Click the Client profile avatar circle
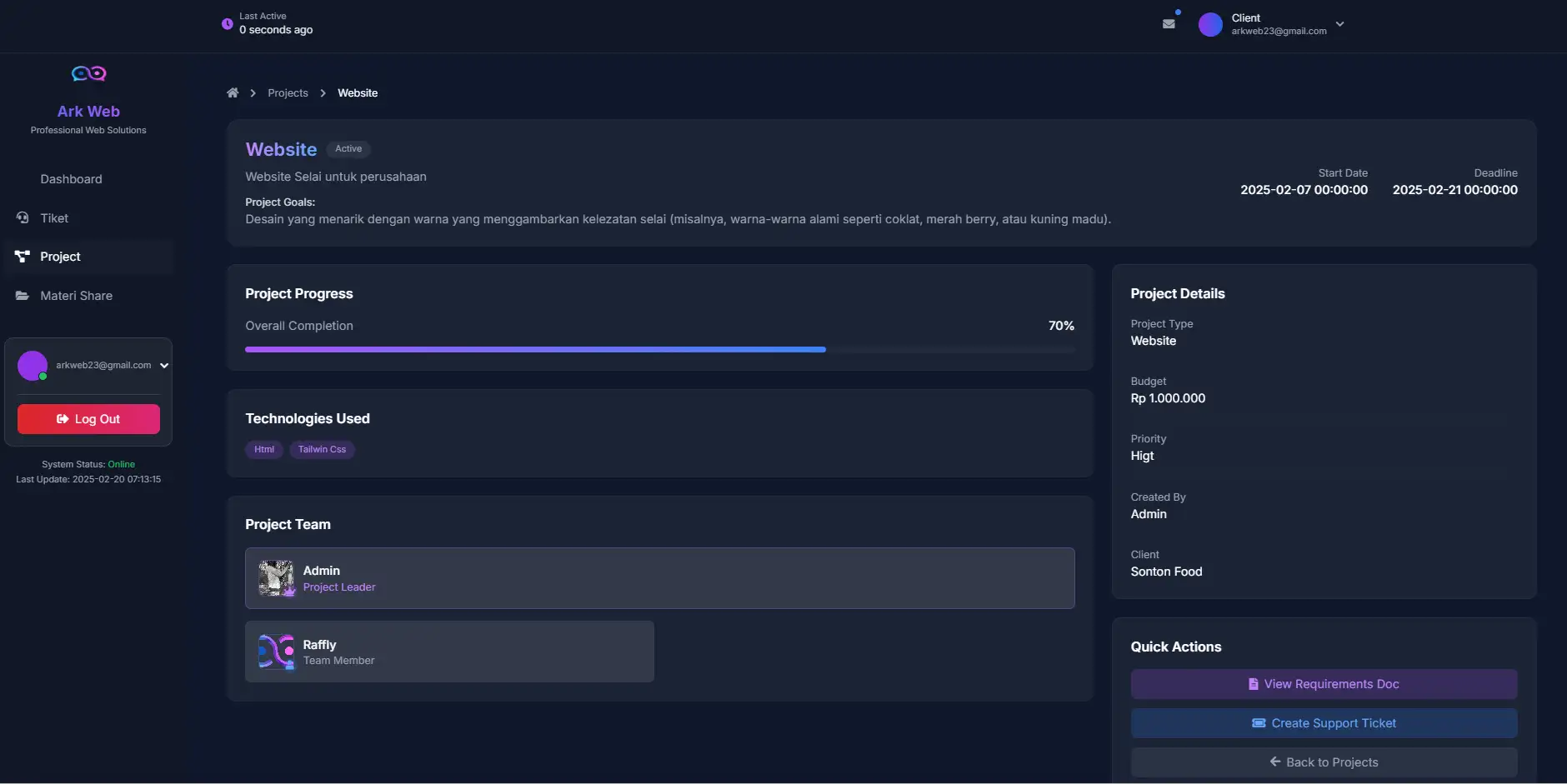This screenshot has height=784, width=1567. click(1210, 24)
